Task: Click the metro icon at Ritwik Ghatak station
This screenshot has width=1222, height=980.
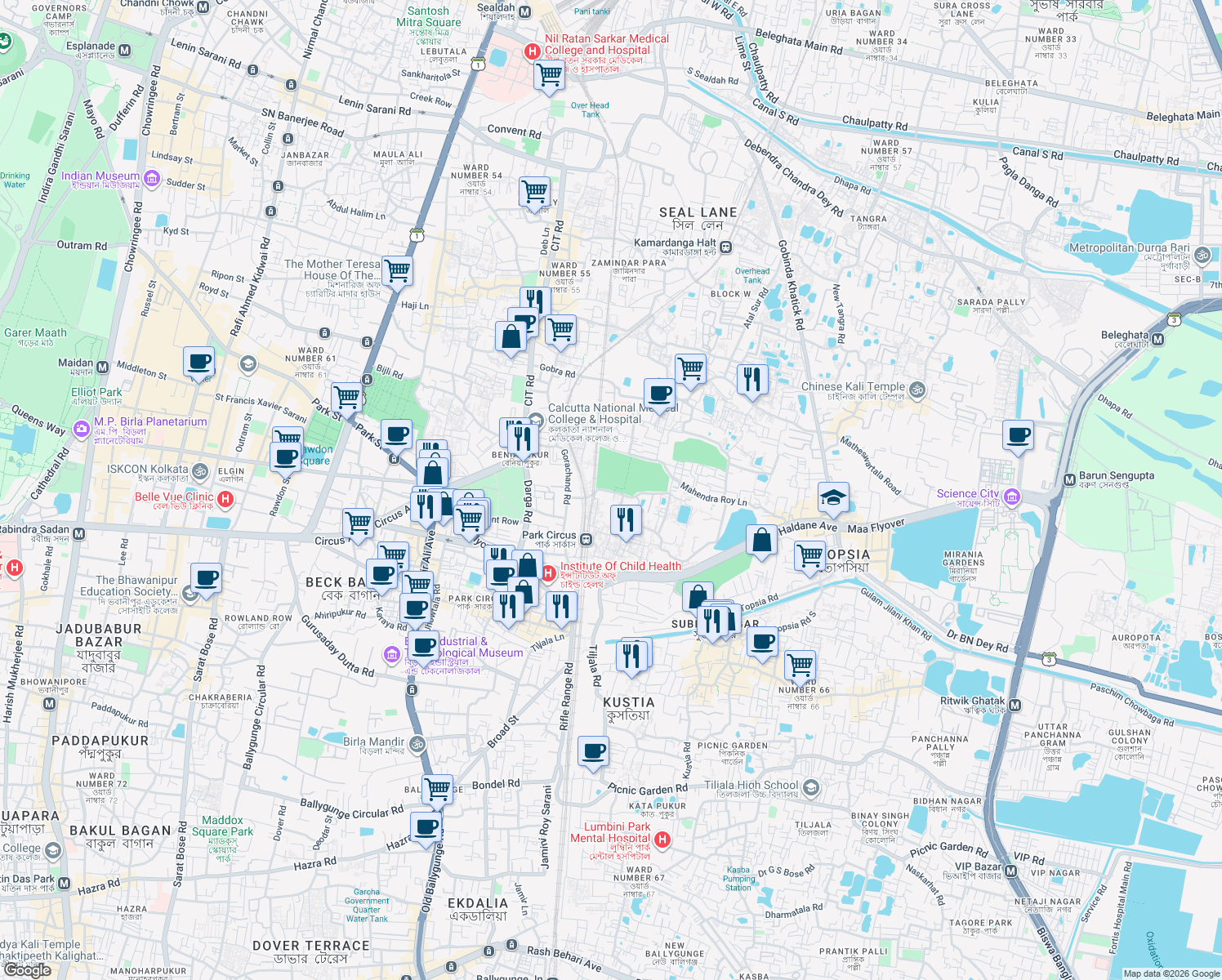Action: tap(1015, 705)
